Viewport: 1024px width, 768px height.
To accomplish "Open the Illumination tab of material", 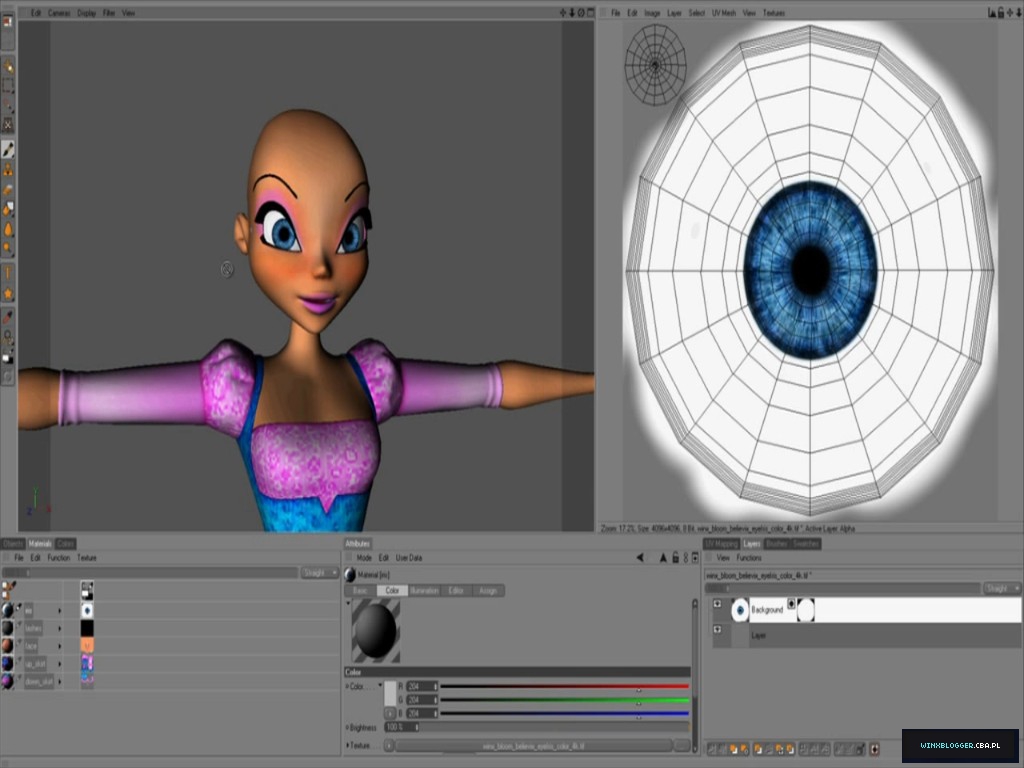I will pyautogui.click(x=424, y=590).
